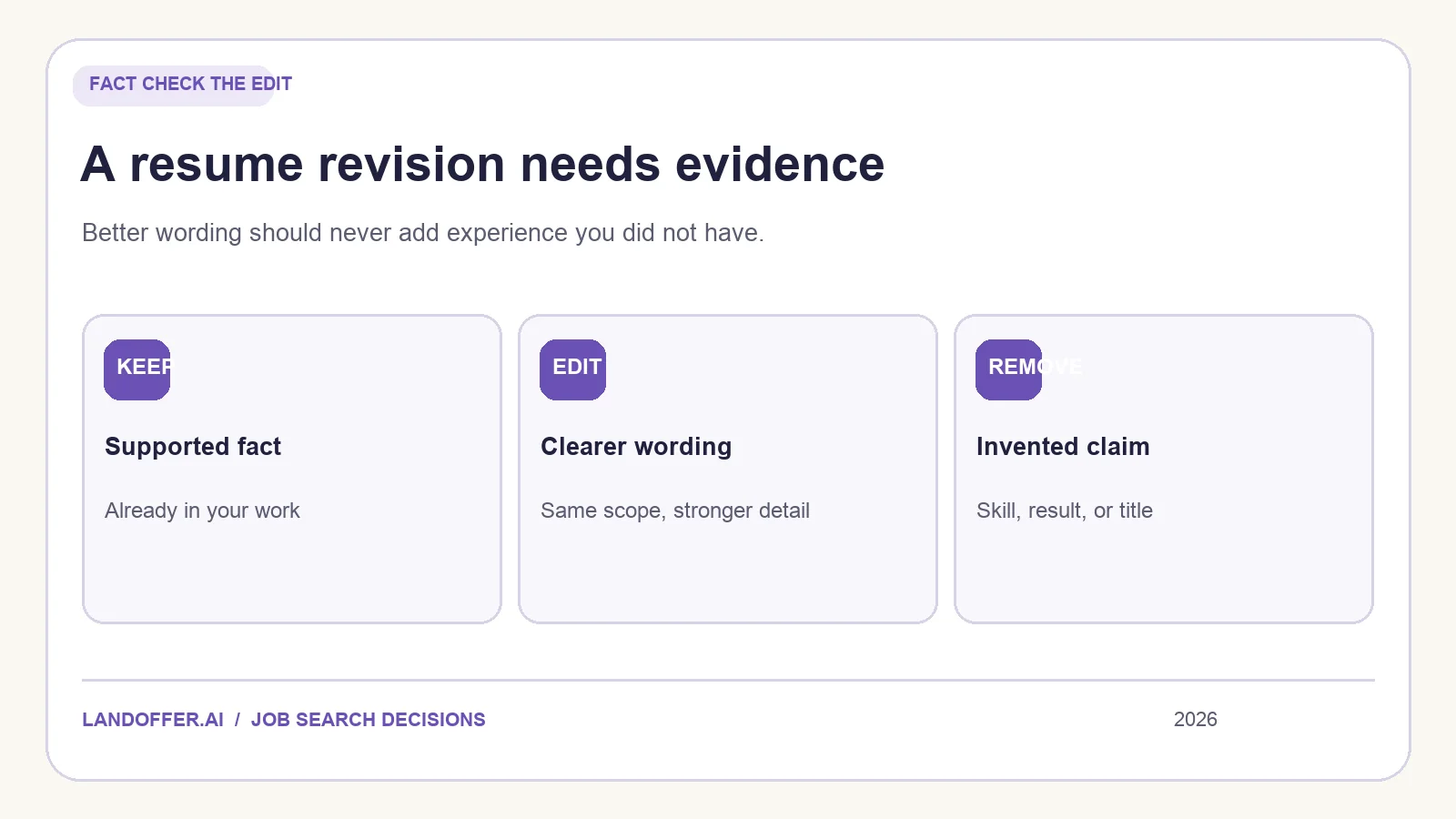Click 'Same scope, stronger detail' text
The image size is (1456, 819).
click(x=675, y=511)
